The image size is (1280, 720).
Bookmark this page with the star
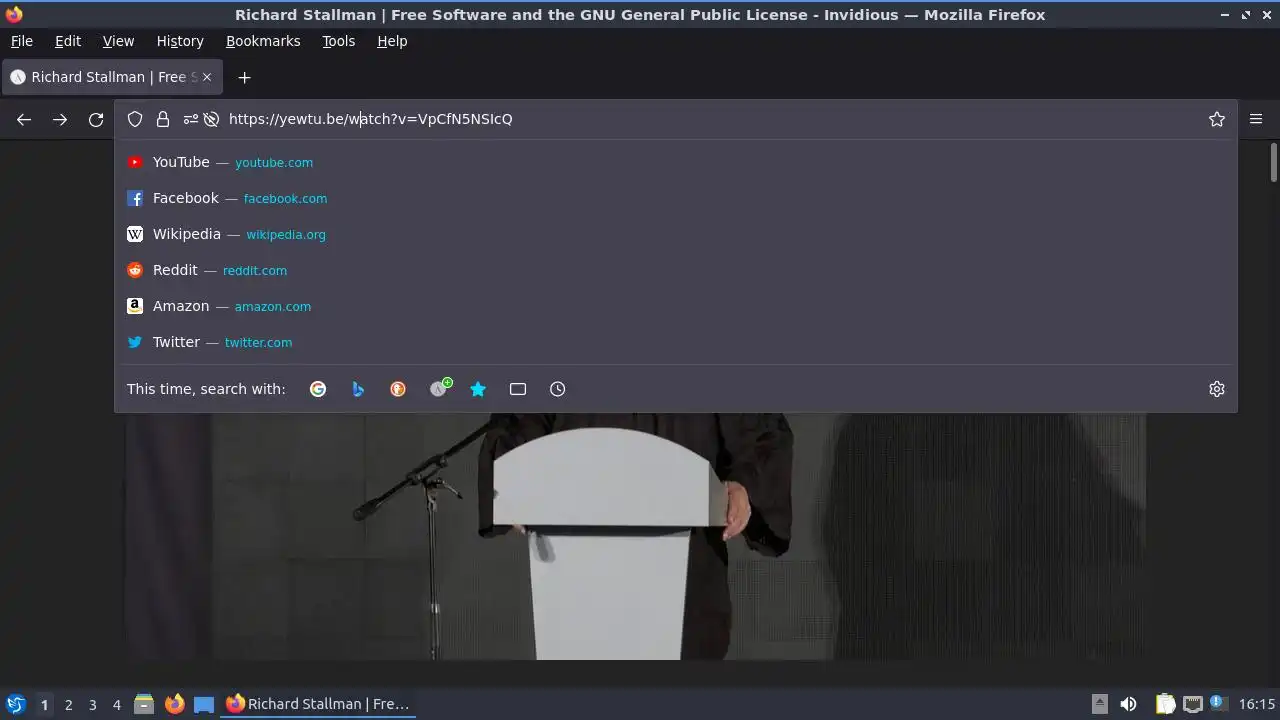[1217, 119]
